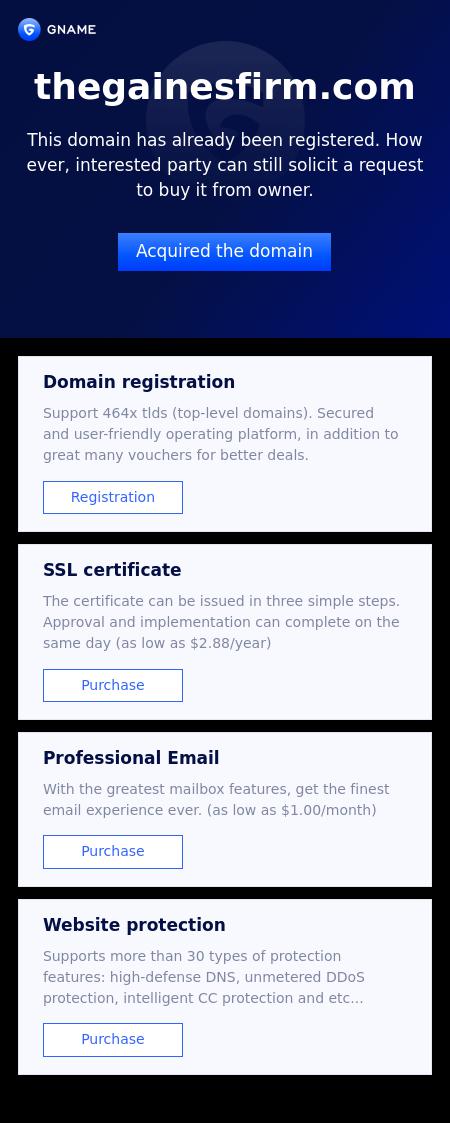The image size is (450, 1123).
Task: Click the thegainesfirm.com domain heading
Action: pos(225,87)
